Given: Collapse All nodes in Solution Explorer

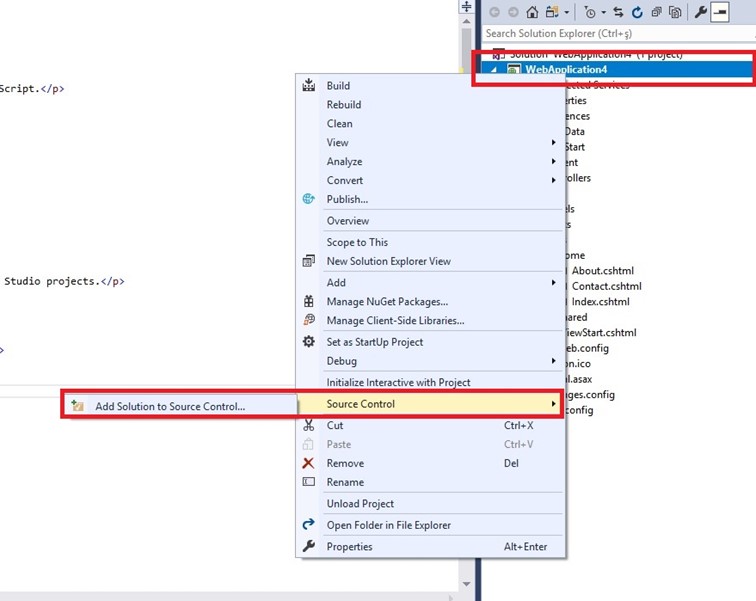Looking at the screenshot, I should click(x=656, y=13).
